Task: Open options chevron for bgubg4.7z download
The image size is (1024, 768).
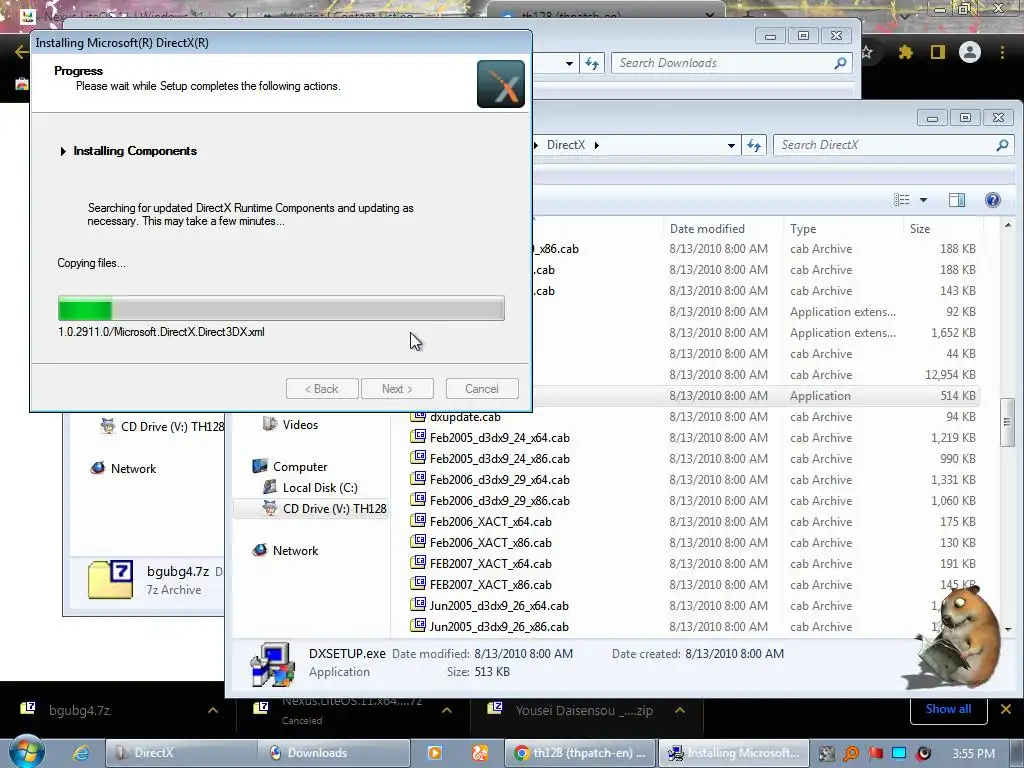Action: (x=212, y=711)
